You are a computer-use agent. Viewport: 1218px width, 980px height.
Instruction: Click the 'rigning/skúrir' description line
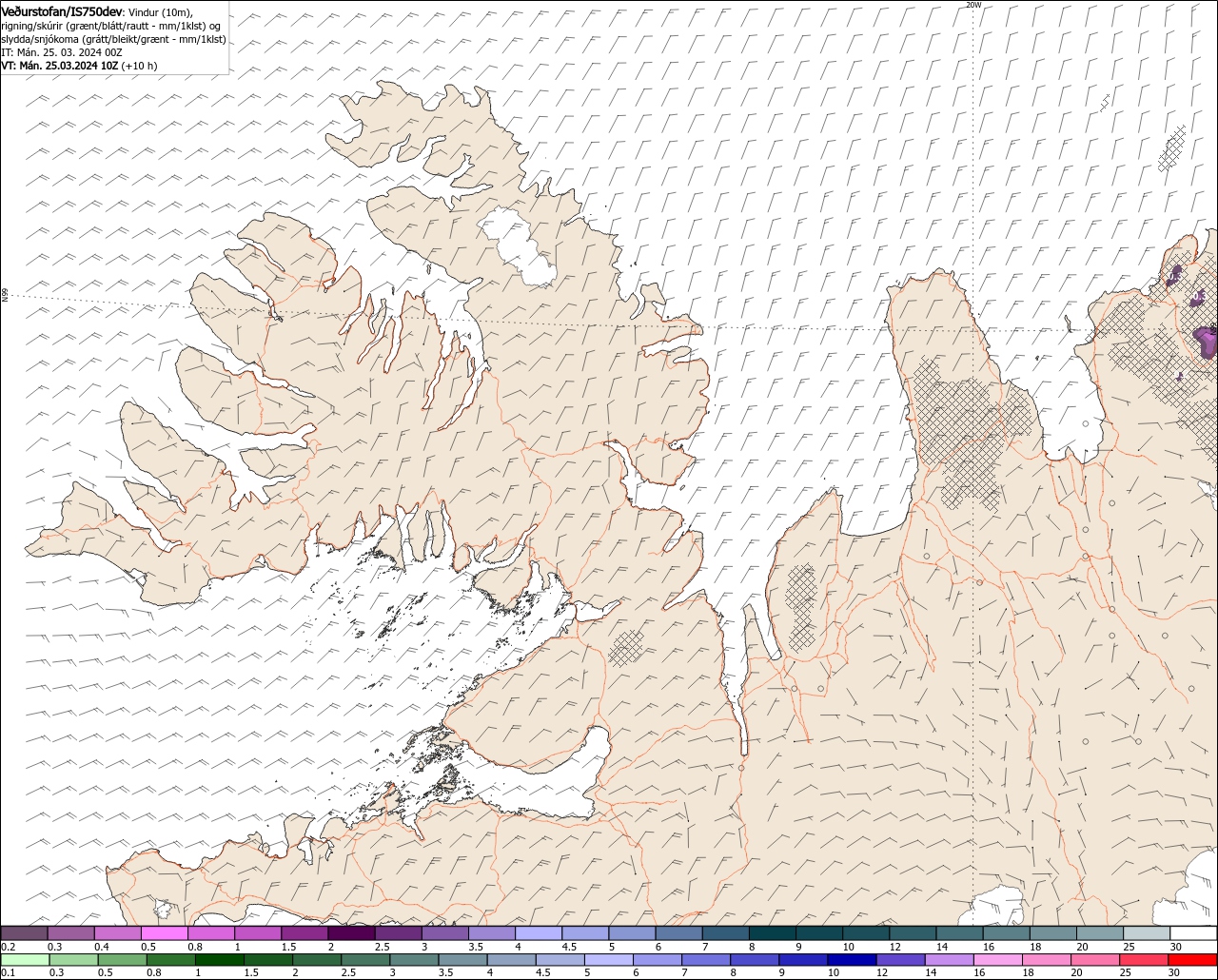click(x=111, y=25)
